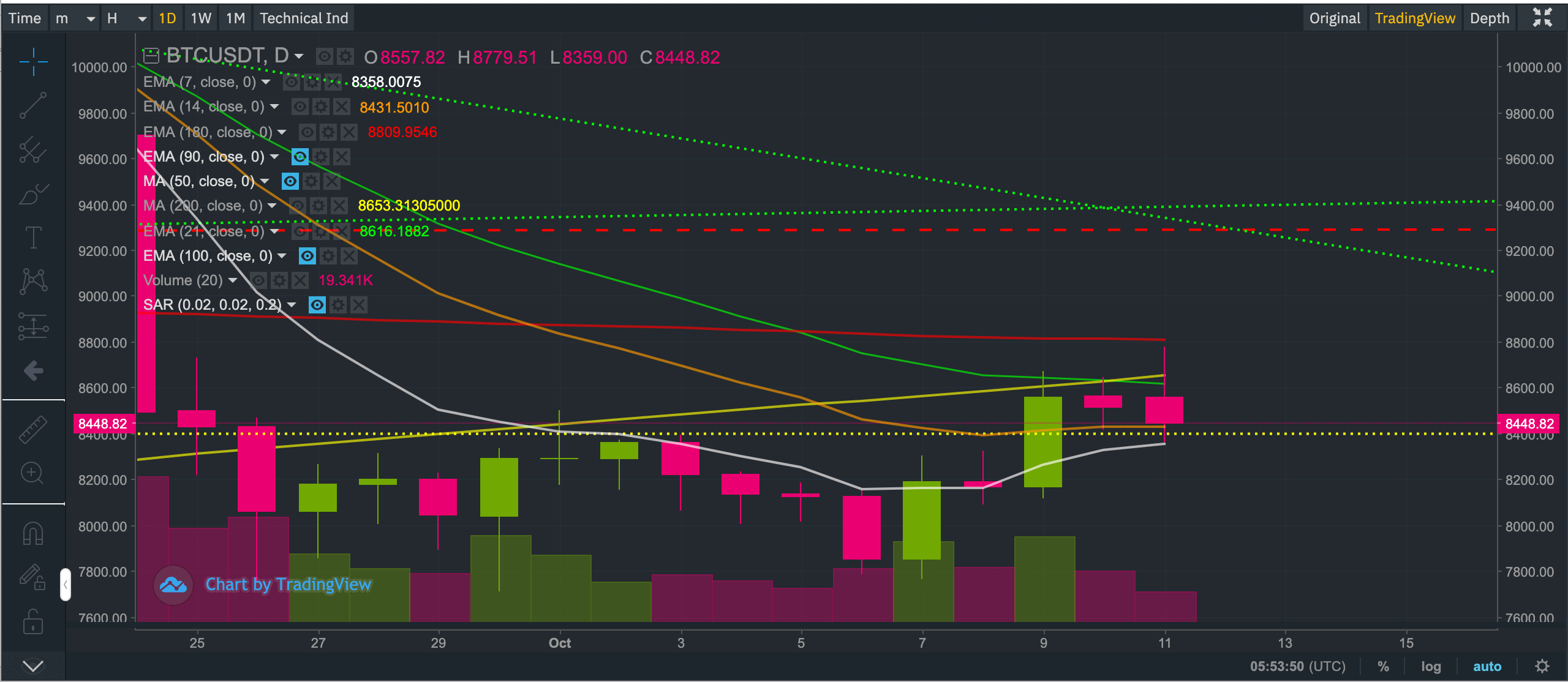Toggle visibility of MA 50 indicator
This screenshot has height=682, width=1568.
pyautogui.click(x=290, y=181)
